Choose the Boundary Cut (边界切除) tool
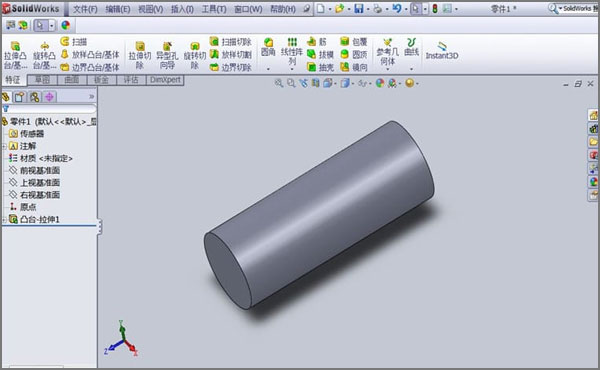This screenshot has width=600, height=370. tap(230, 67)
